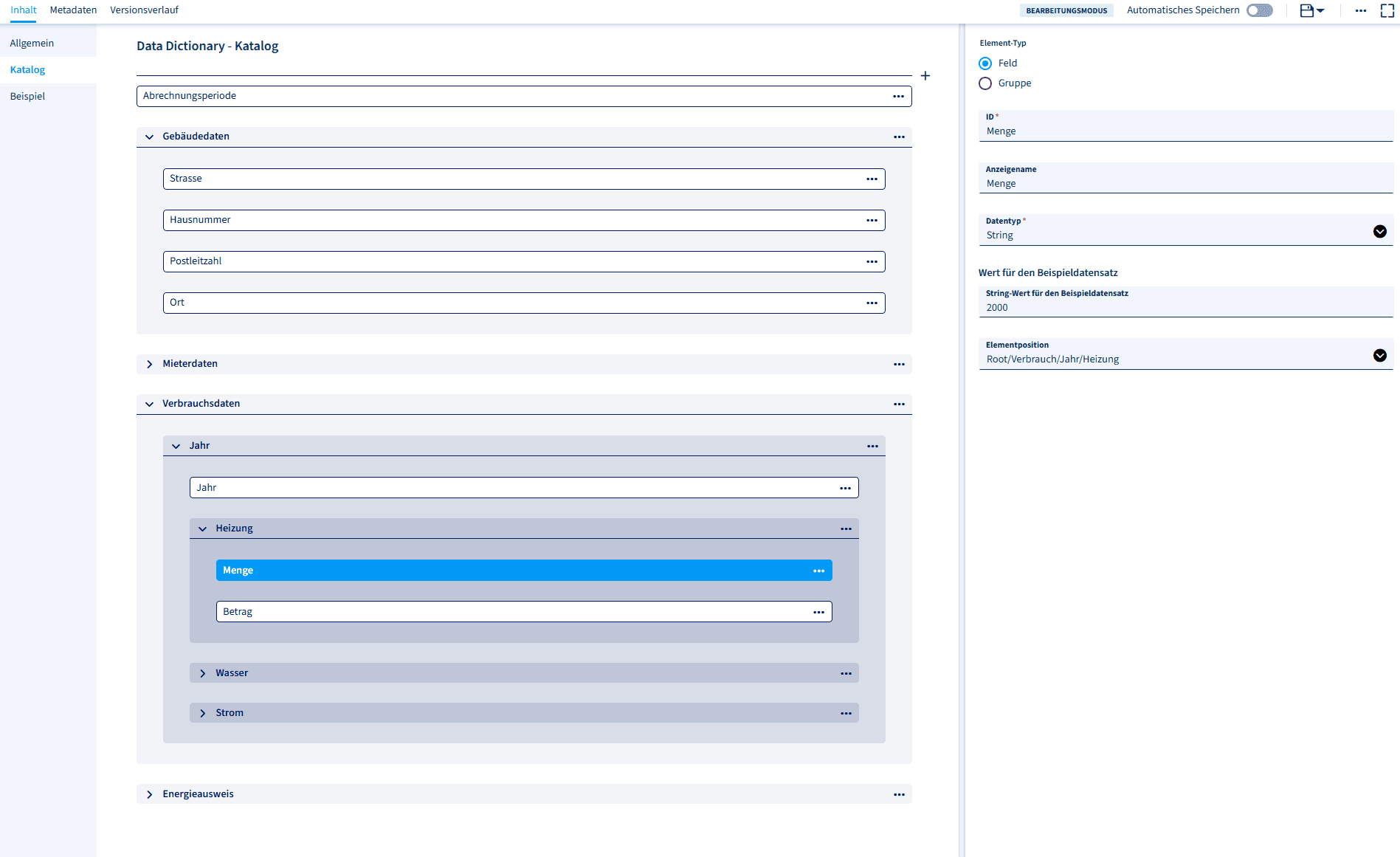Select the Gruppe element type

[985, 83]
